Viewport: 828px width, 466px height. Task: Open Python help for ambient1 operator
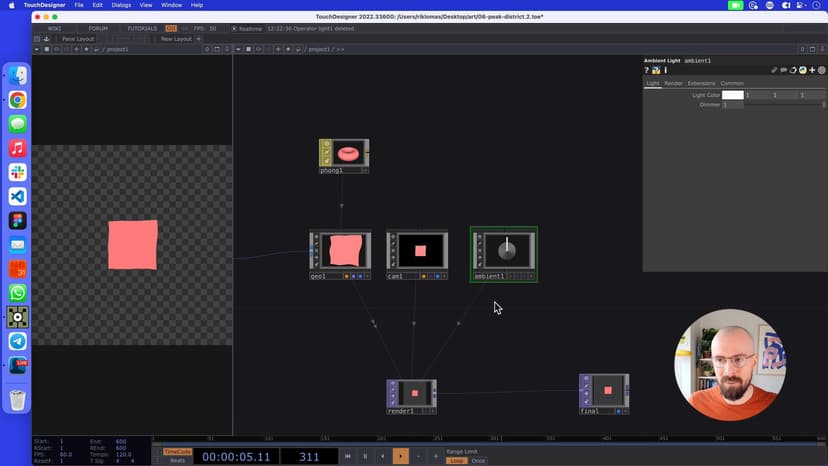[656, 71]
